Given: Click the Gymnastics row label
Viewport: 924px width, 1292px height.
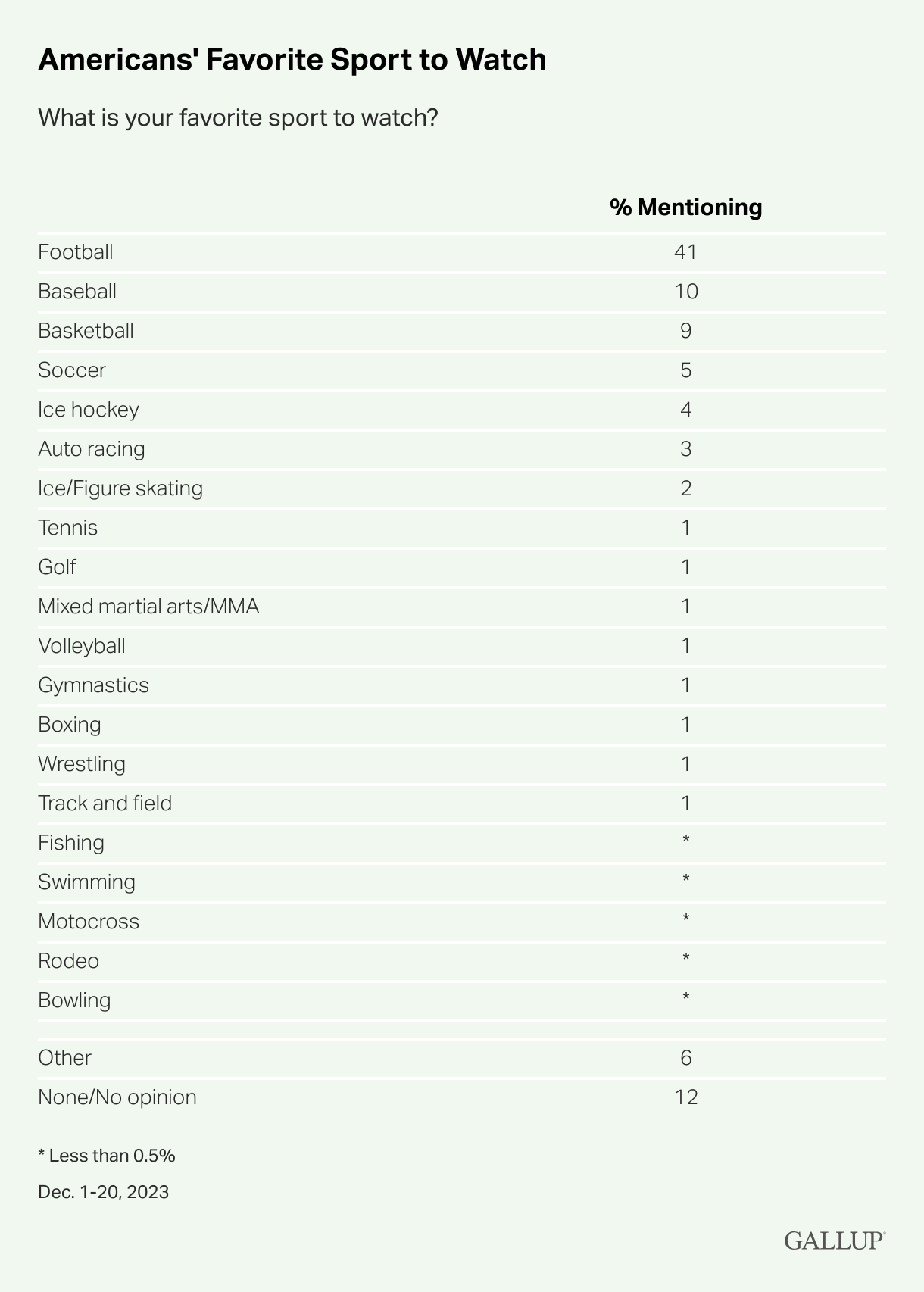Looking at the screenshot, I should click(93, 685).
